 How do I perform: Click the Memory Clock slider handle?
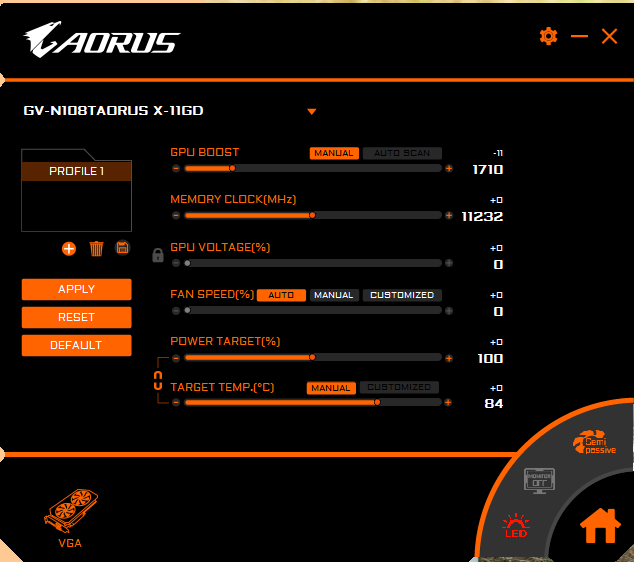(312, 216)
